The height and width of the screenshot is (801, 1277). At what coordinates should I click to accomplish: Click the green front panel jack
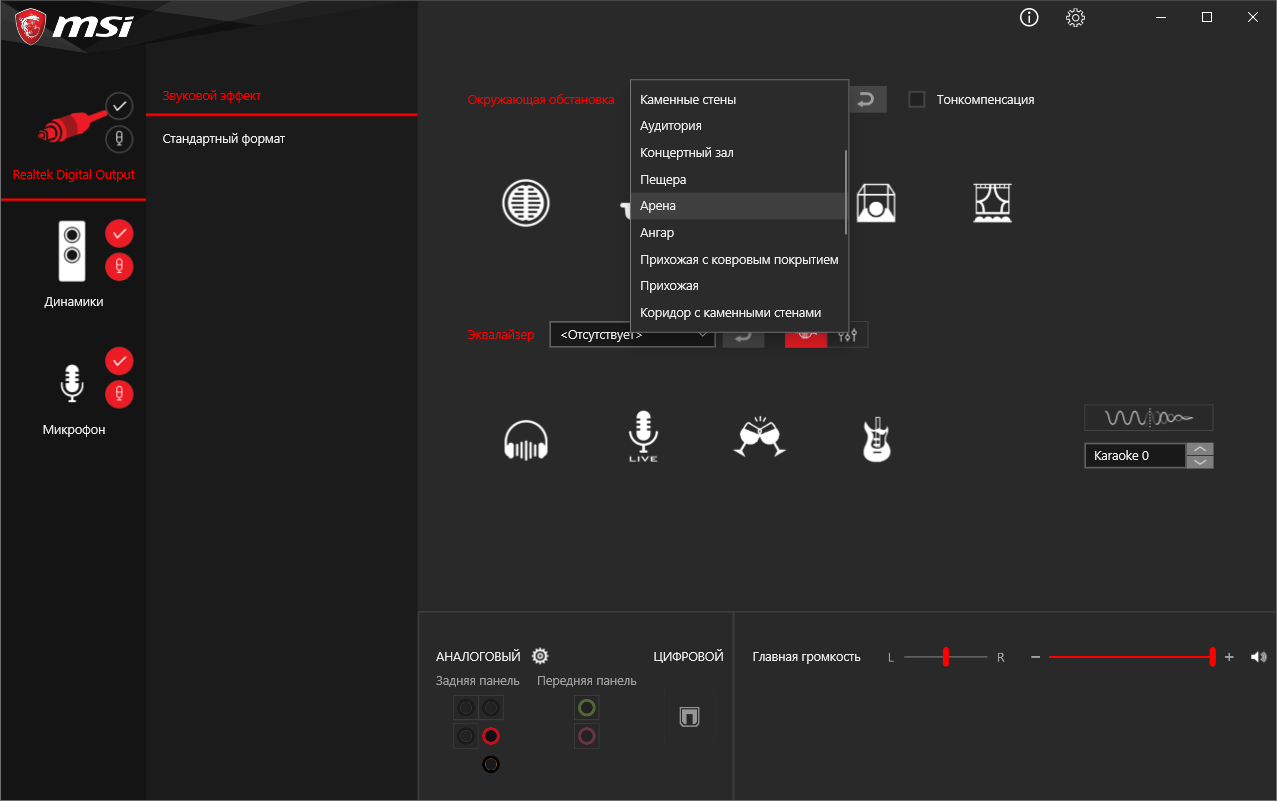pyautogui.click(x=587, y=708)
